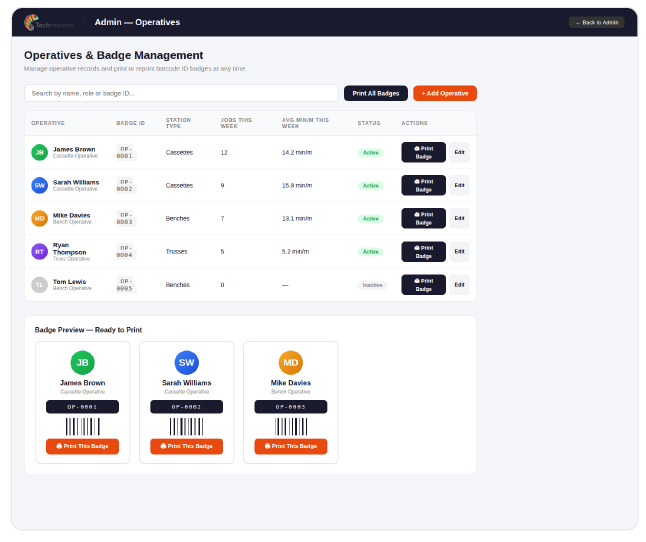Viewport: 646px width, 542px height.
Task: Click Ryan Thompson's purple RT avatar
Action: [40, 252]
